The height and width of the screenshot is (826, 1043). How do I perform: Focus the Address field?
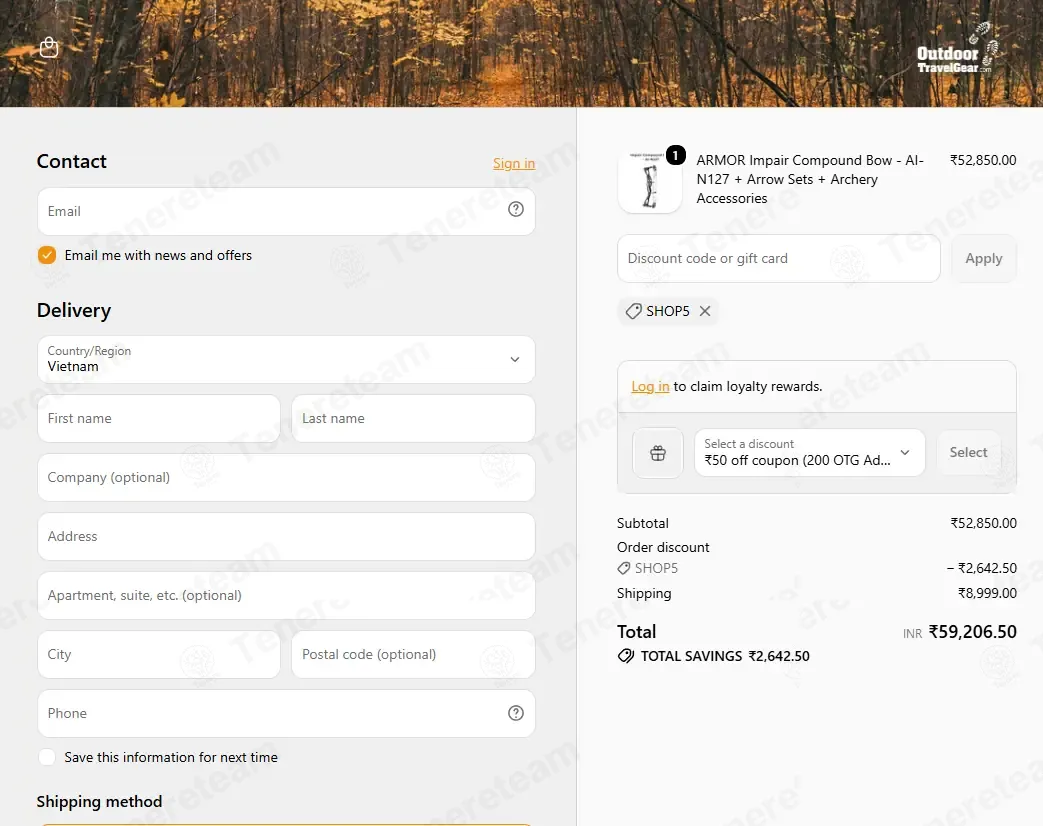click(x=286, y=536)
